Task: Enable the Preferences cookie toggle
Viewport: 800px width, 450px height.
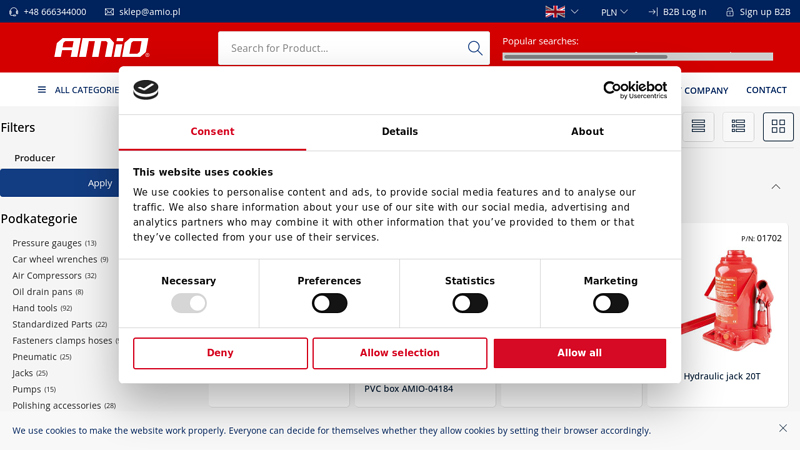Action: [x=329, y=303]
